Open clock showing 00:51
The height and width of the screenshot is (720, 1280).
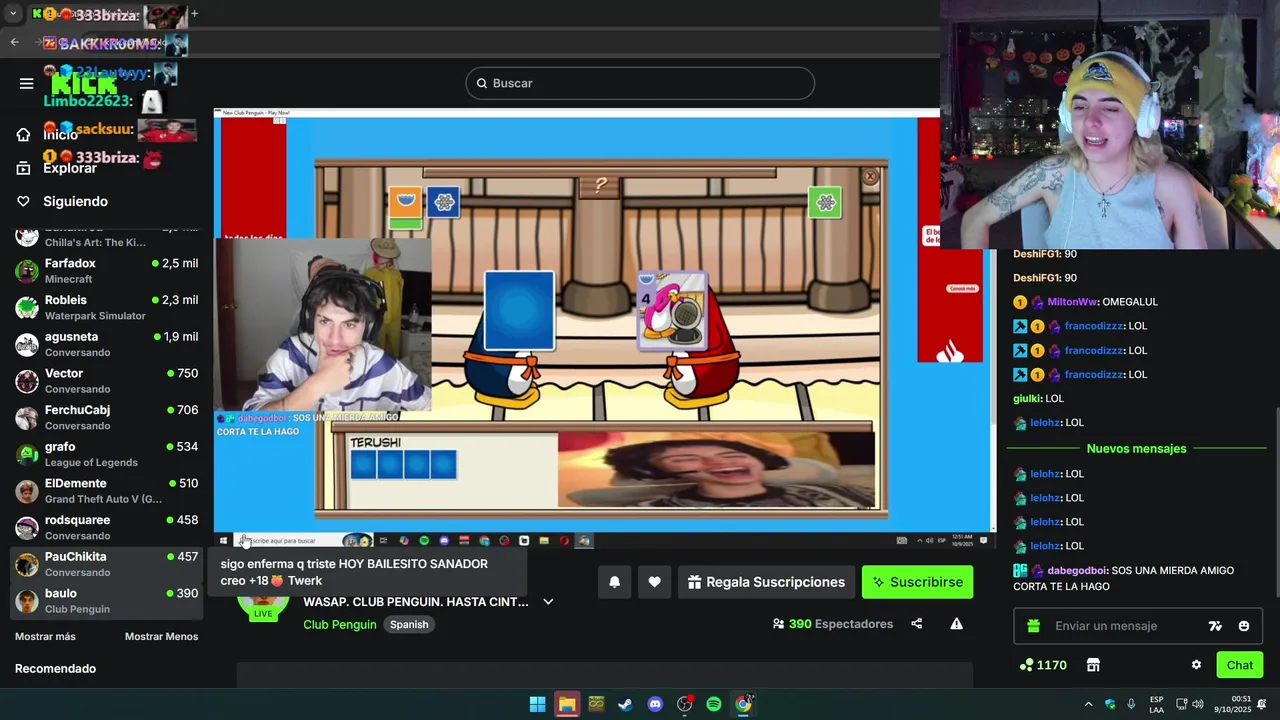(x=1233, y=704)
